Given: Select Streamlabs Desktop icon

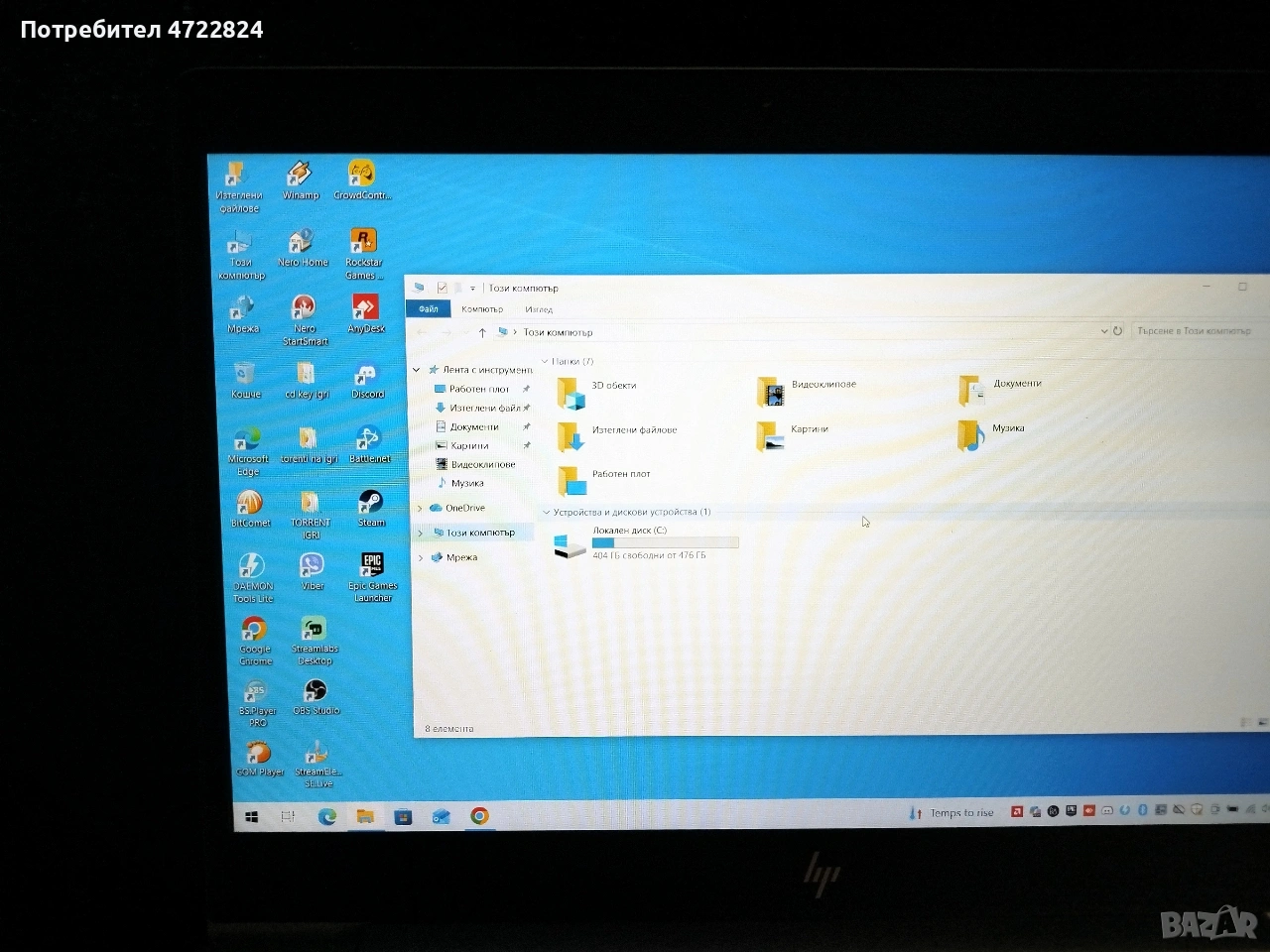Looking at the screenshot, I should (x=315, y=641).
